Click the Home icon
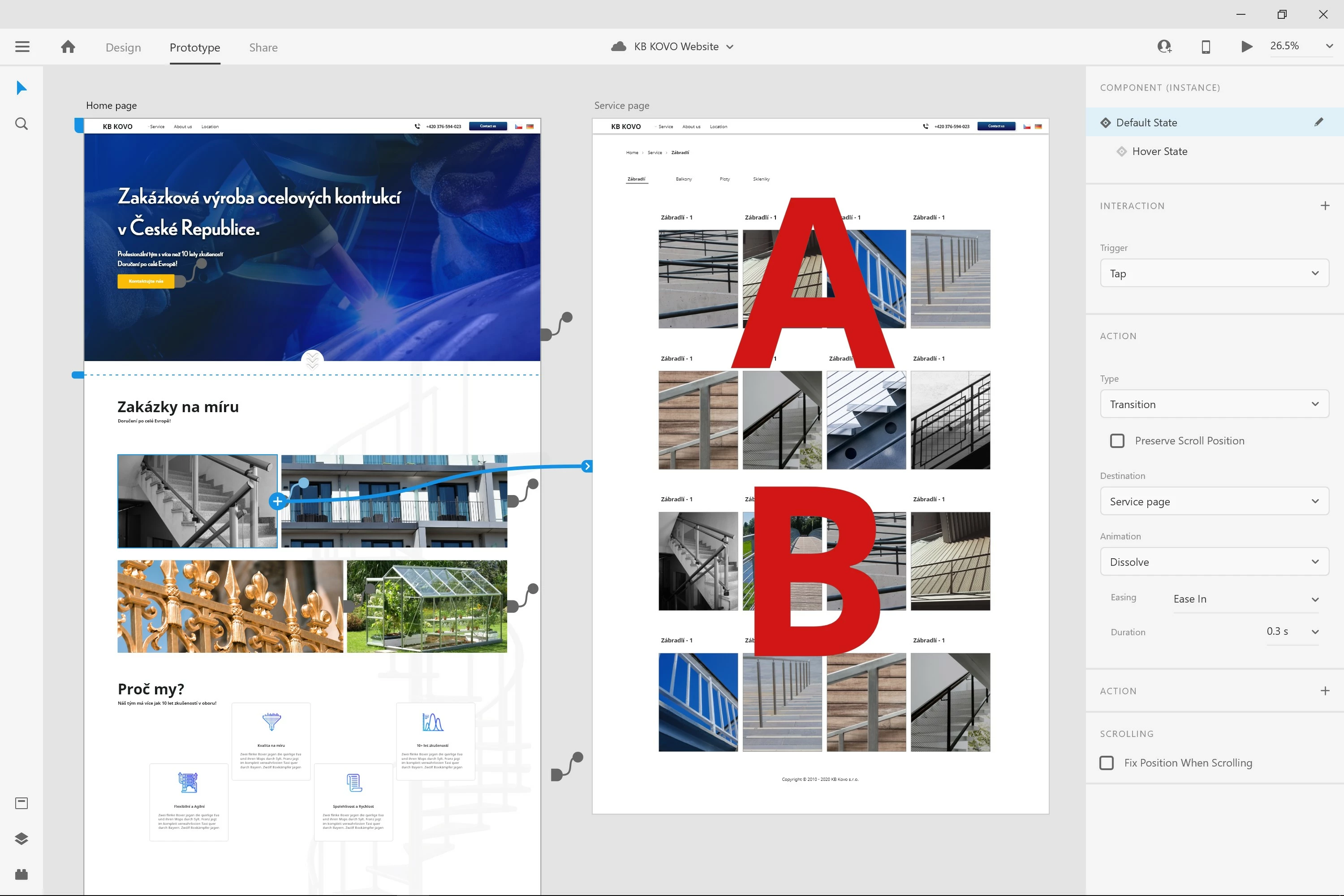 point(68,47)
